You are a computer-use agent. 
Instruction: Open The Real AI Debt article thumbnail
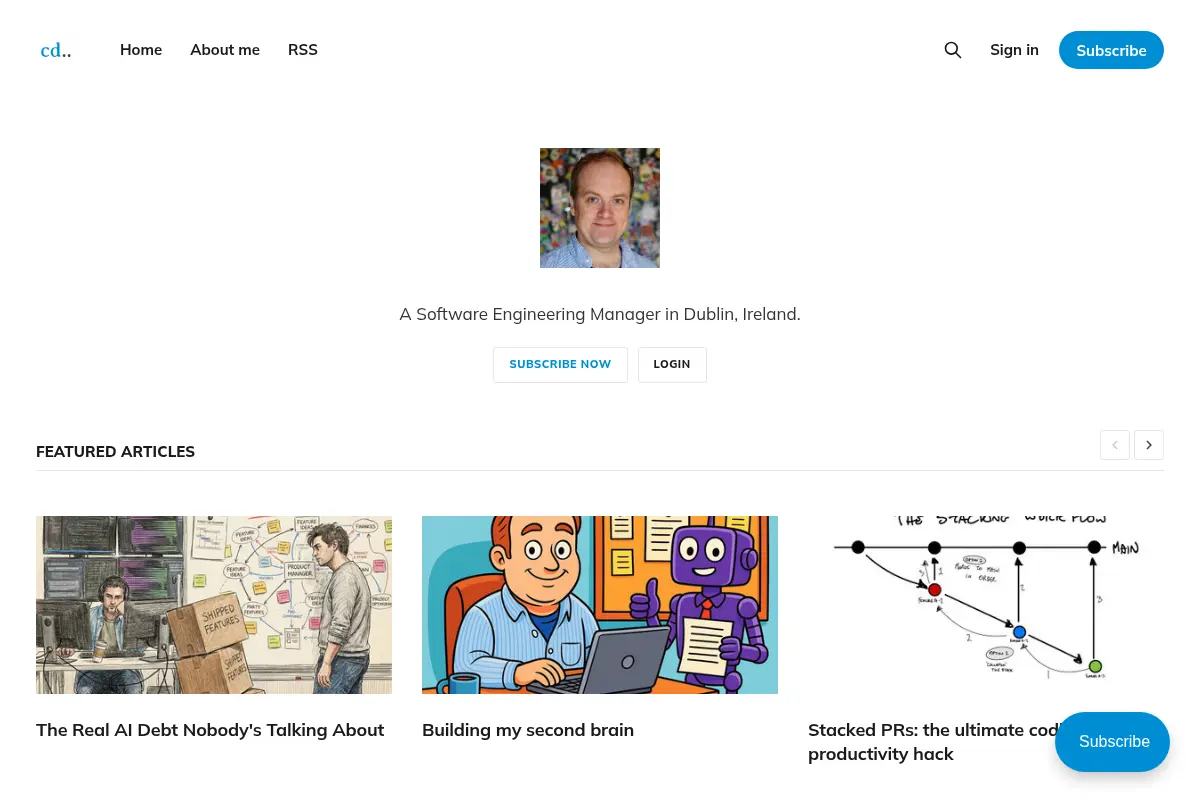click(214, 605)
